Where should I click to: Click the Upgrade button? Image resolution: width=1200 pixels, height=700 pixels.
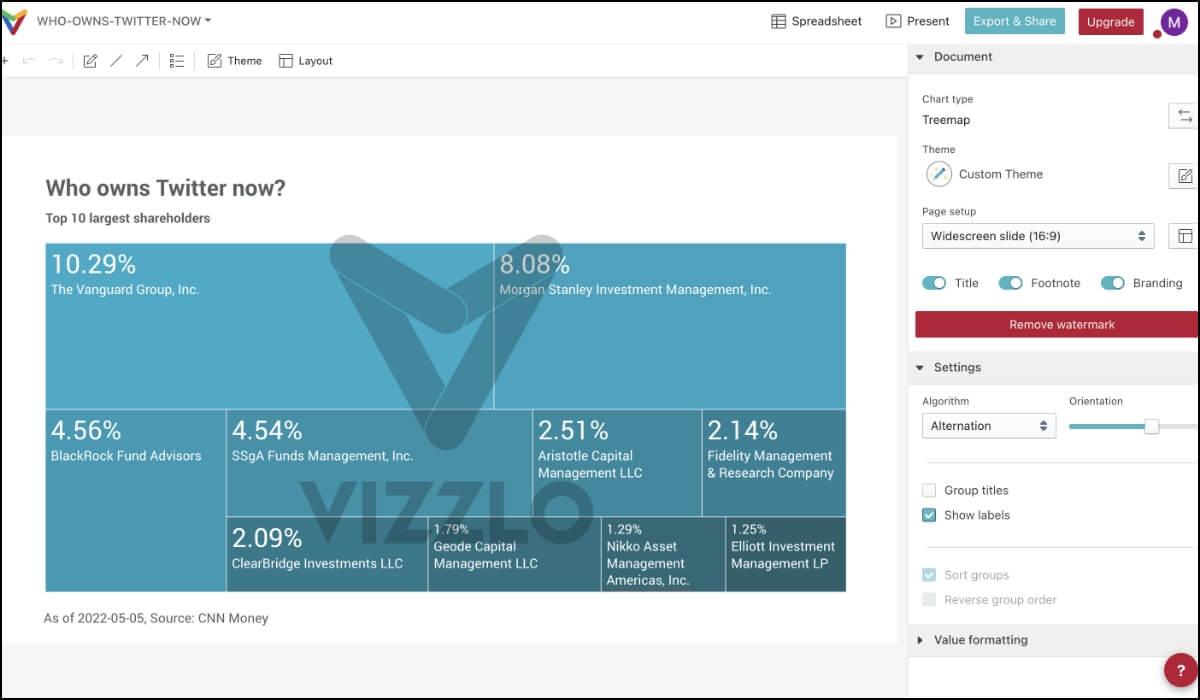pos(1110,21)
